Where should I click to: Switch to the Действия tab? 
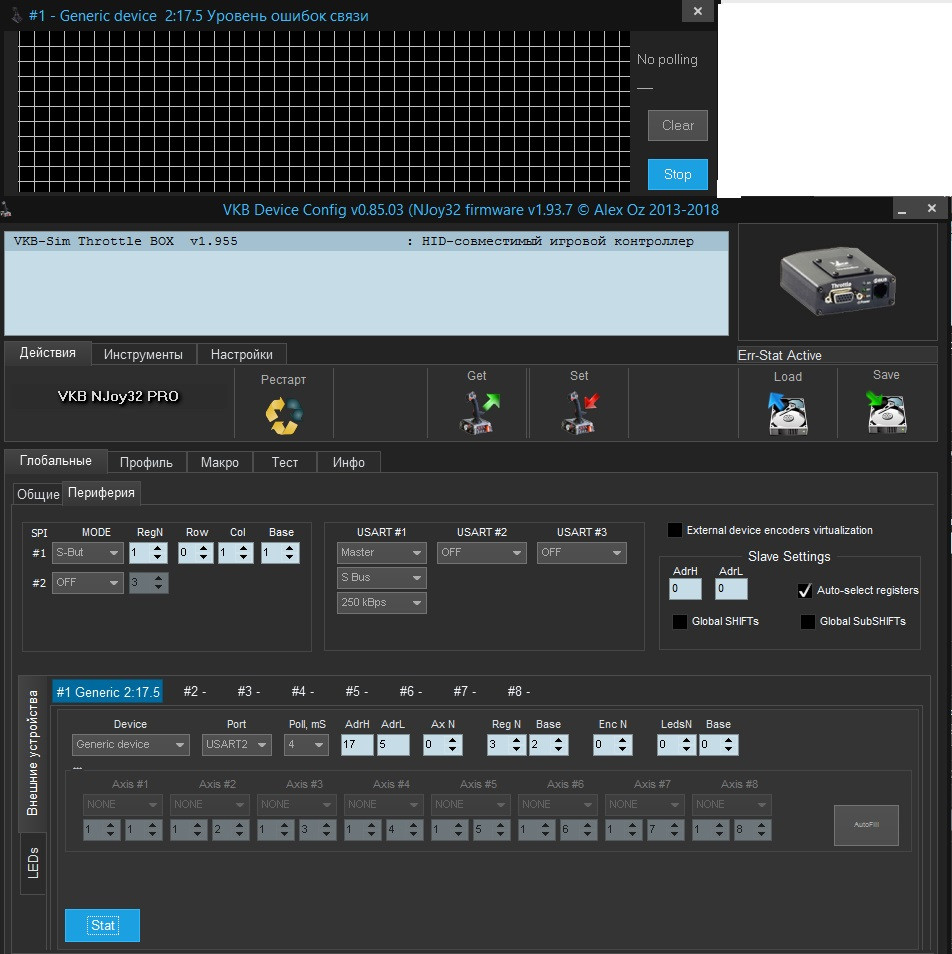tap(47, 353)
